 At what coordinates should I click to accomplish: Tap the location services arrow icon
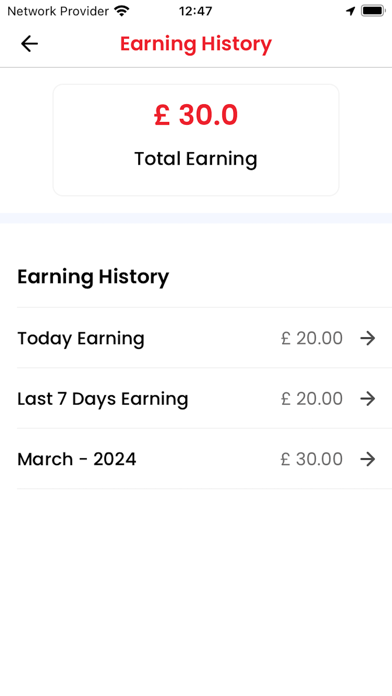pyautogui.click(x=351, y=11)
